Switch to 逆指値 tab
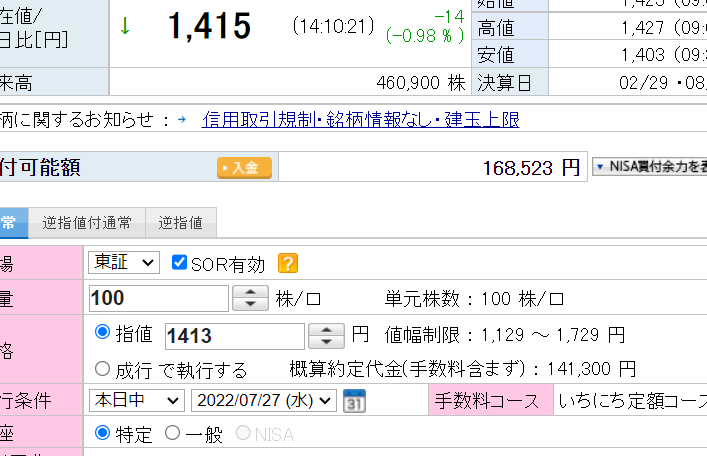 (181, 223)
